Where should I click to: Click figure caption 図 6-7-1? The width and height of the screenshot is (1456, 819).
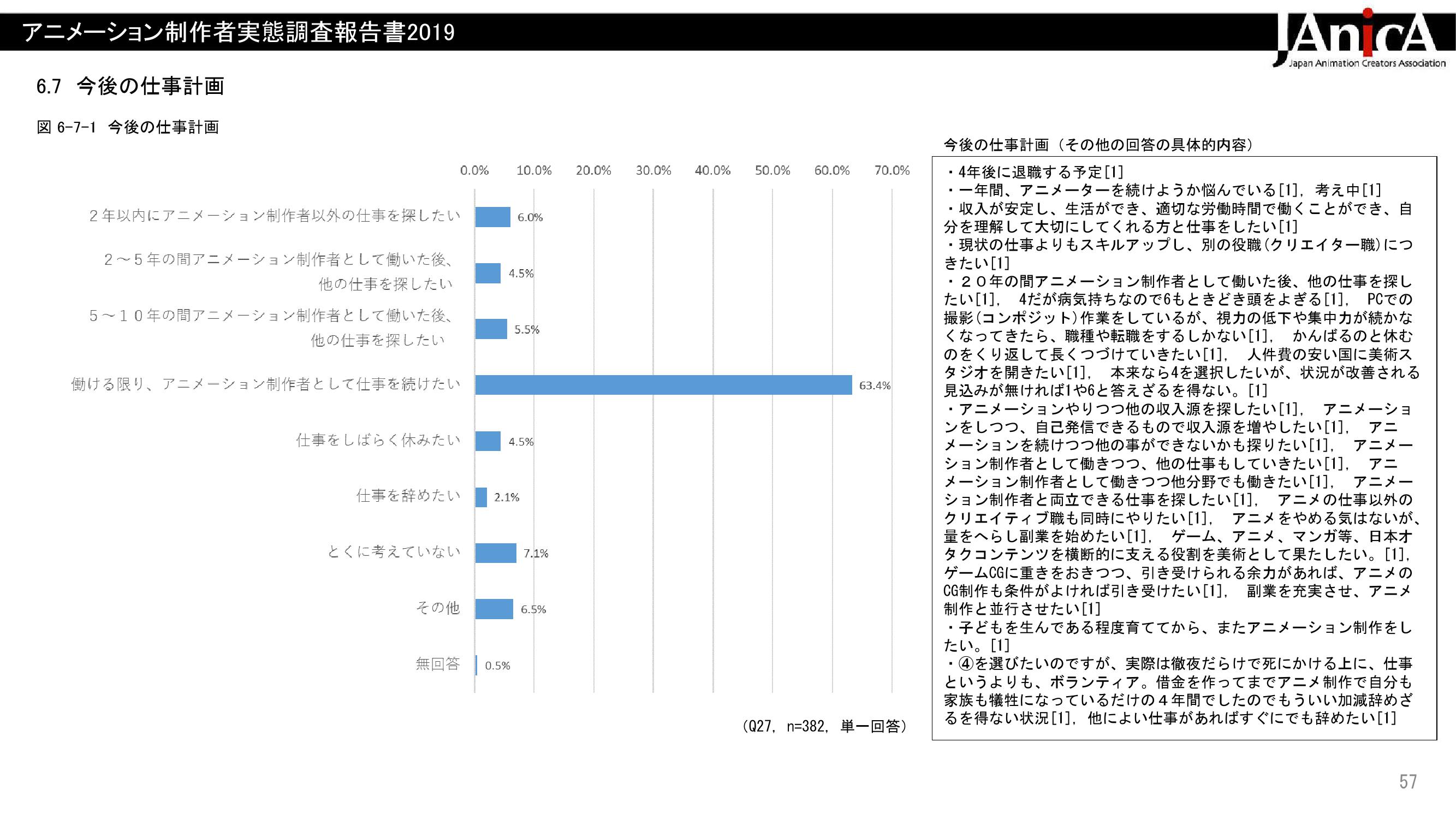tap(128, 127)
